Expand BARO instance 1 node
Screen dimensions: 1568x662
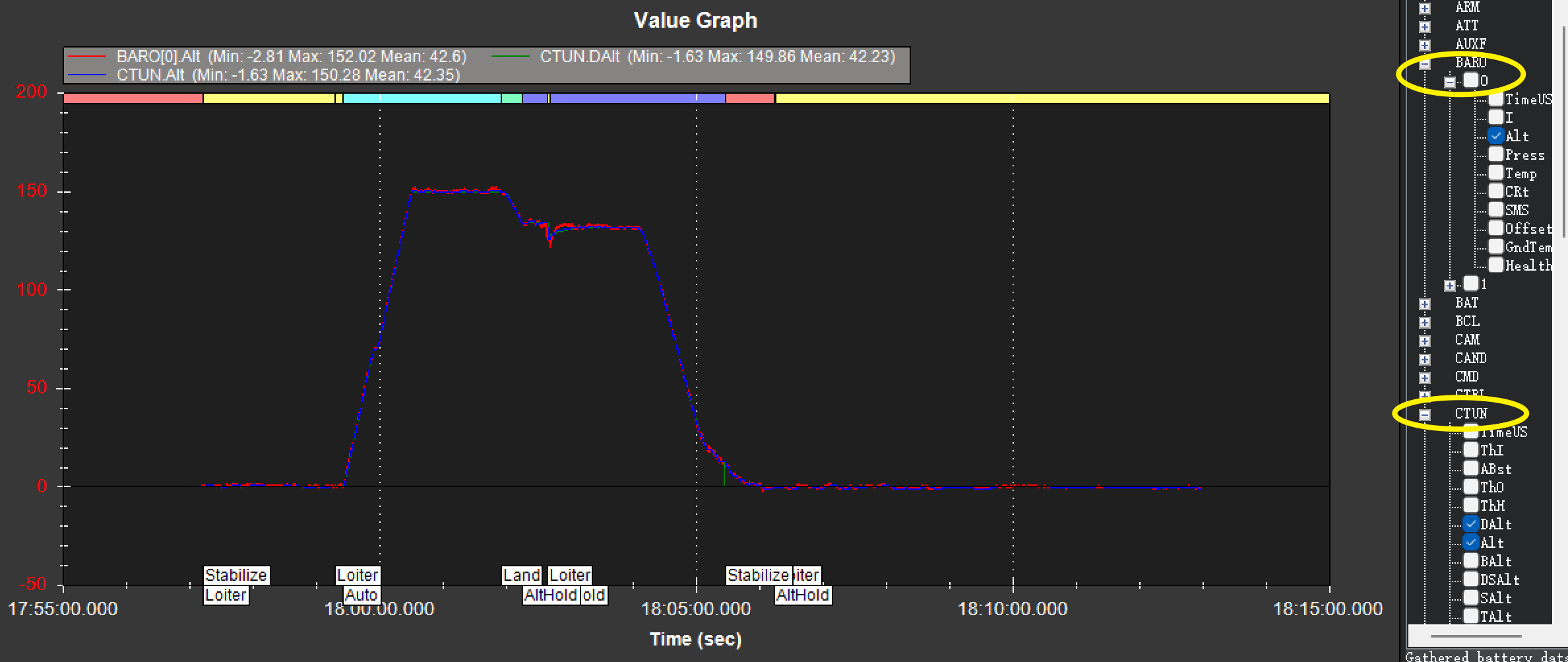pyautogui.click(x=1449, y=285)
